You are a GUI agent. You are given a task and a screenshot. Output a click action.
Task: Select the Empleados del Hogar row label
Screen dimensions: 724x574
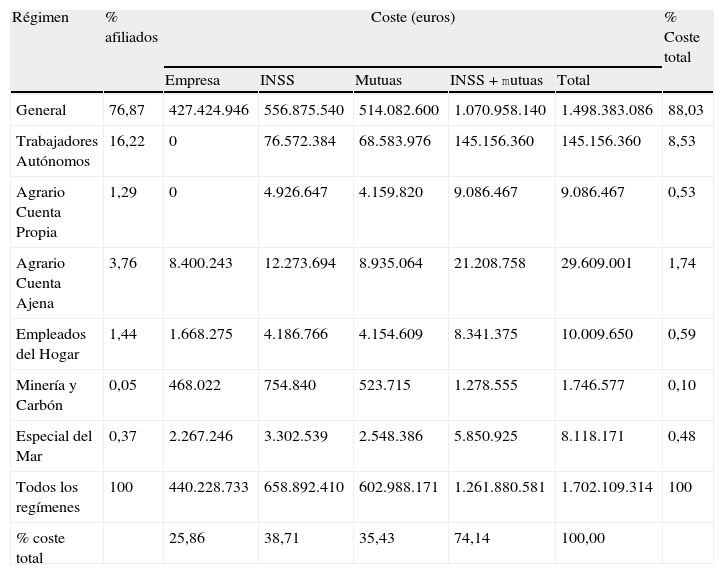(51, 344)
